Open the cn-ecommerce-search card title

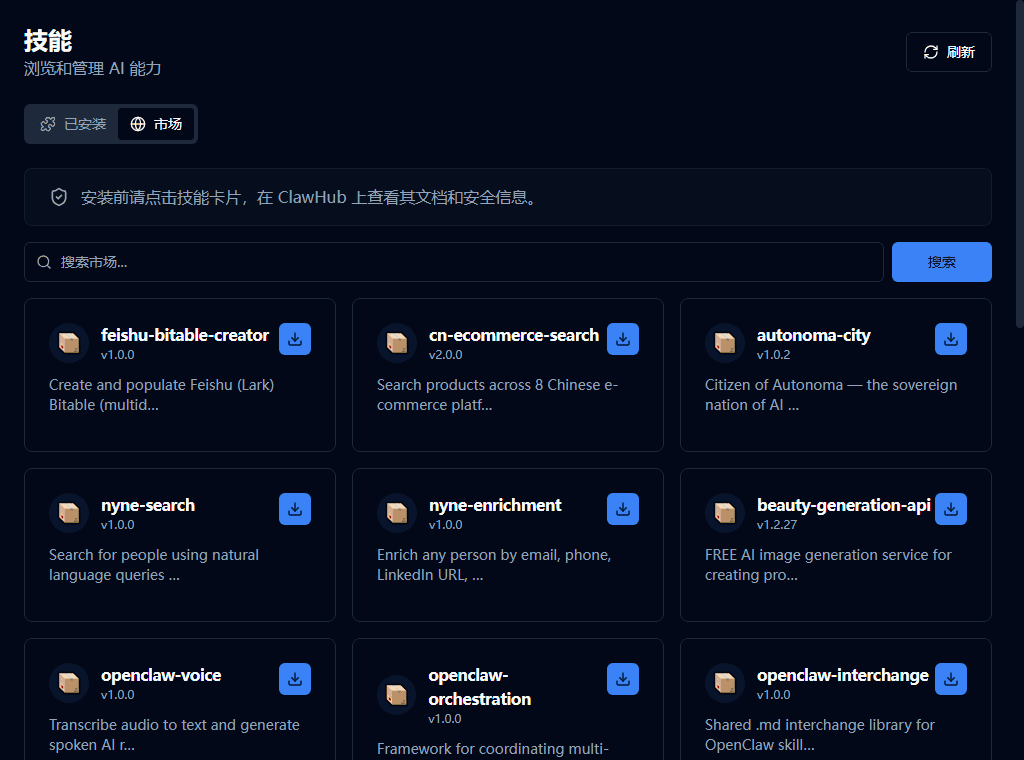tap(514, 335)
